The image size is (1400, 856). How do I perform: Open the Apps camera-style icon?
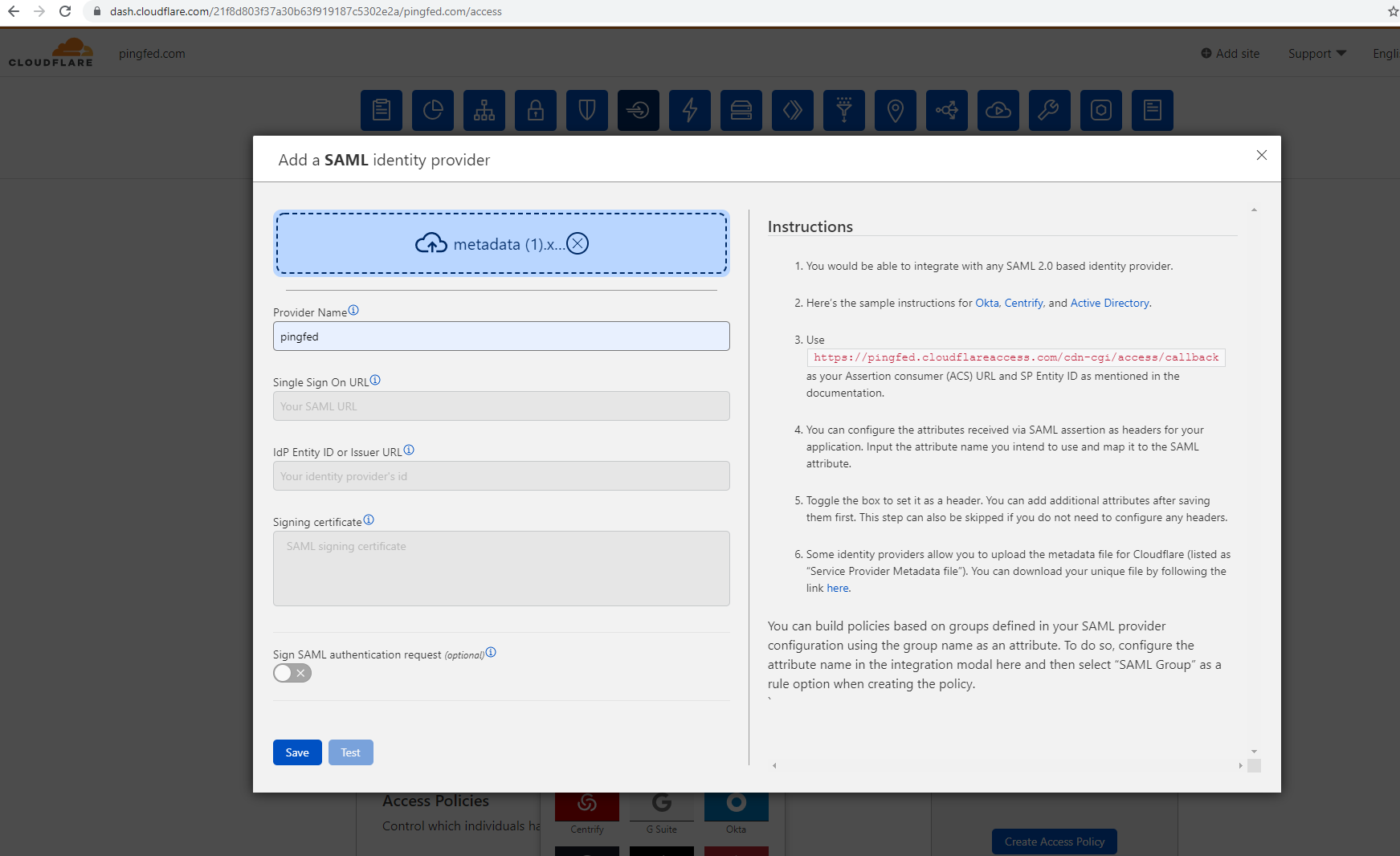pyautogui.click(x=1101, y=110)
